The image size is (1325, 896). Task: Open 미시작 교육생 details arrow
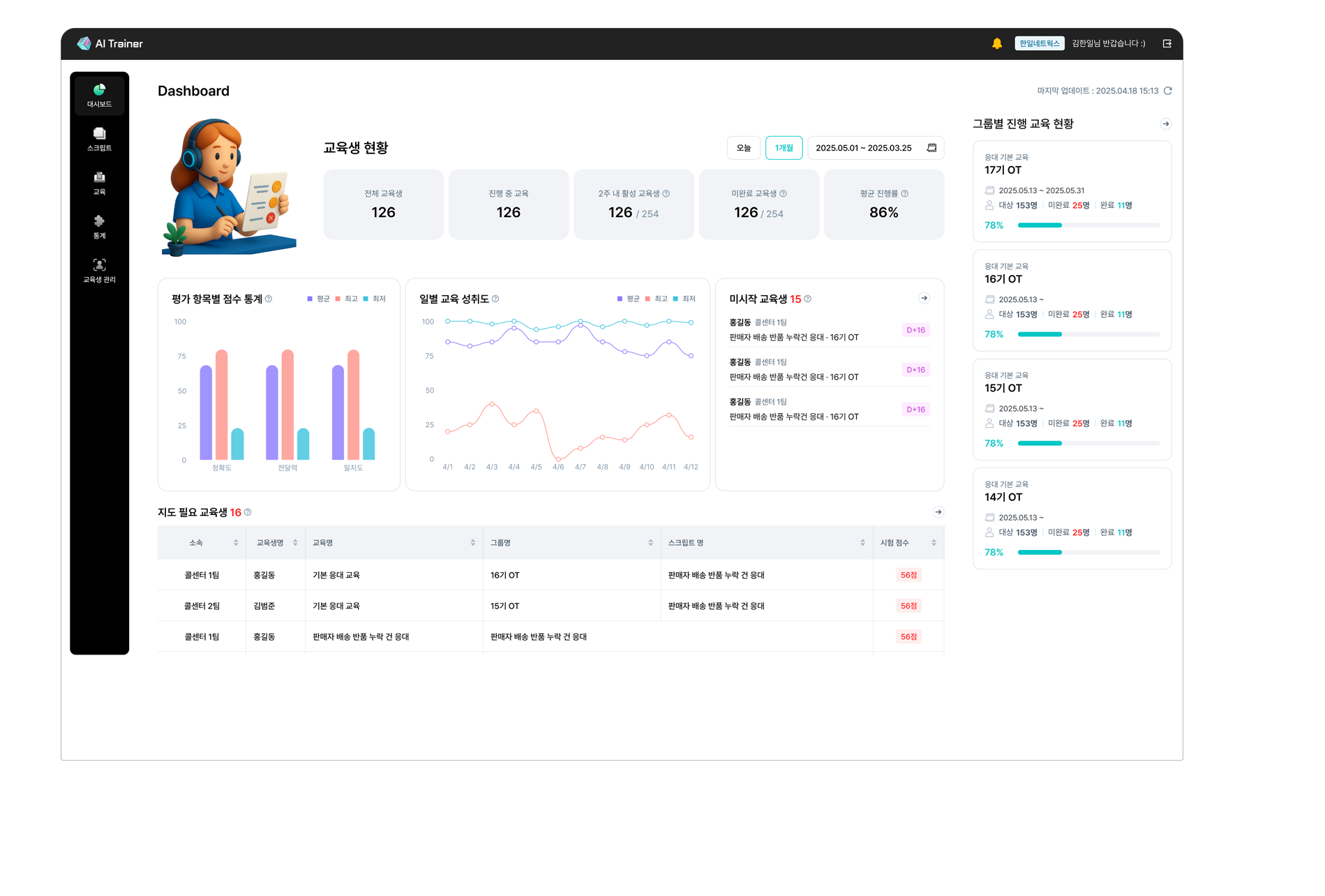coord(924,299)
